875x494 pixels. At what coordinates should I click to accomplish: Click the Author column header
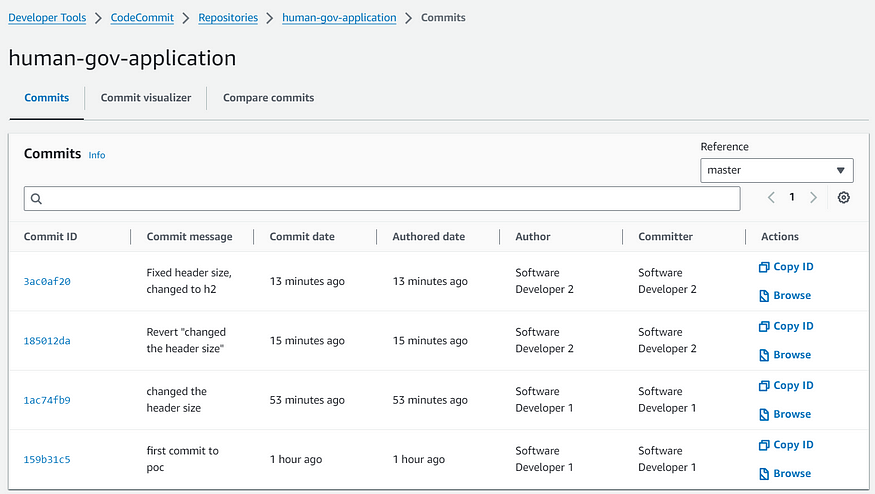pyautogui.click(x=532, y=237)
